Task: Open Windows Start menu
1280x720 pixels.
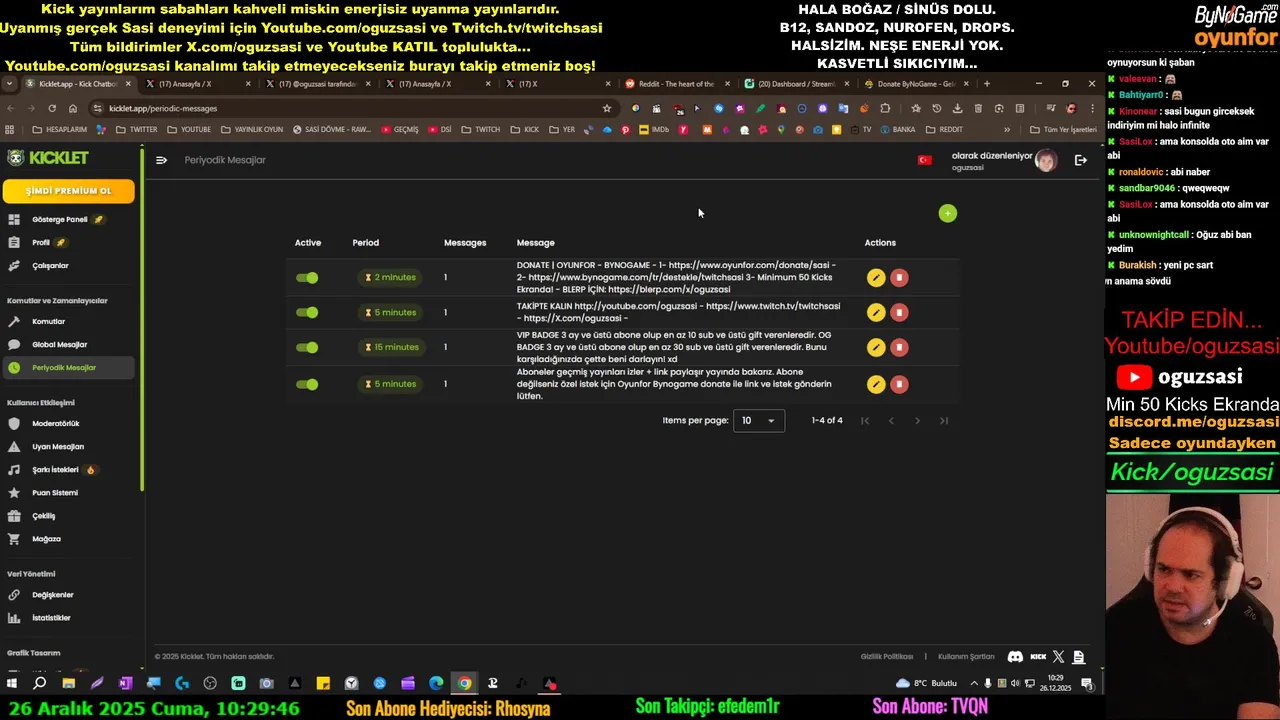Action: tap(12, 684)
